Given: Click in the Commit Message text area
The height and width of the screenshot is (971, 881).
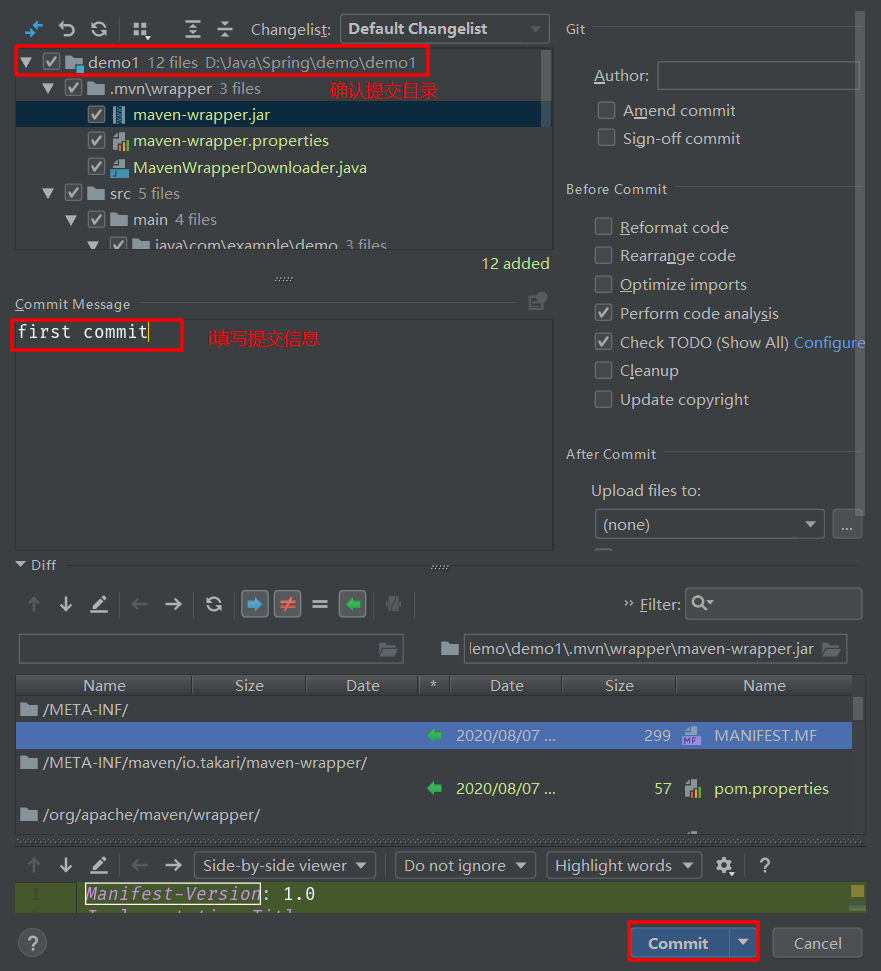Looking at the screenshot, I should (x=284, y=435).
